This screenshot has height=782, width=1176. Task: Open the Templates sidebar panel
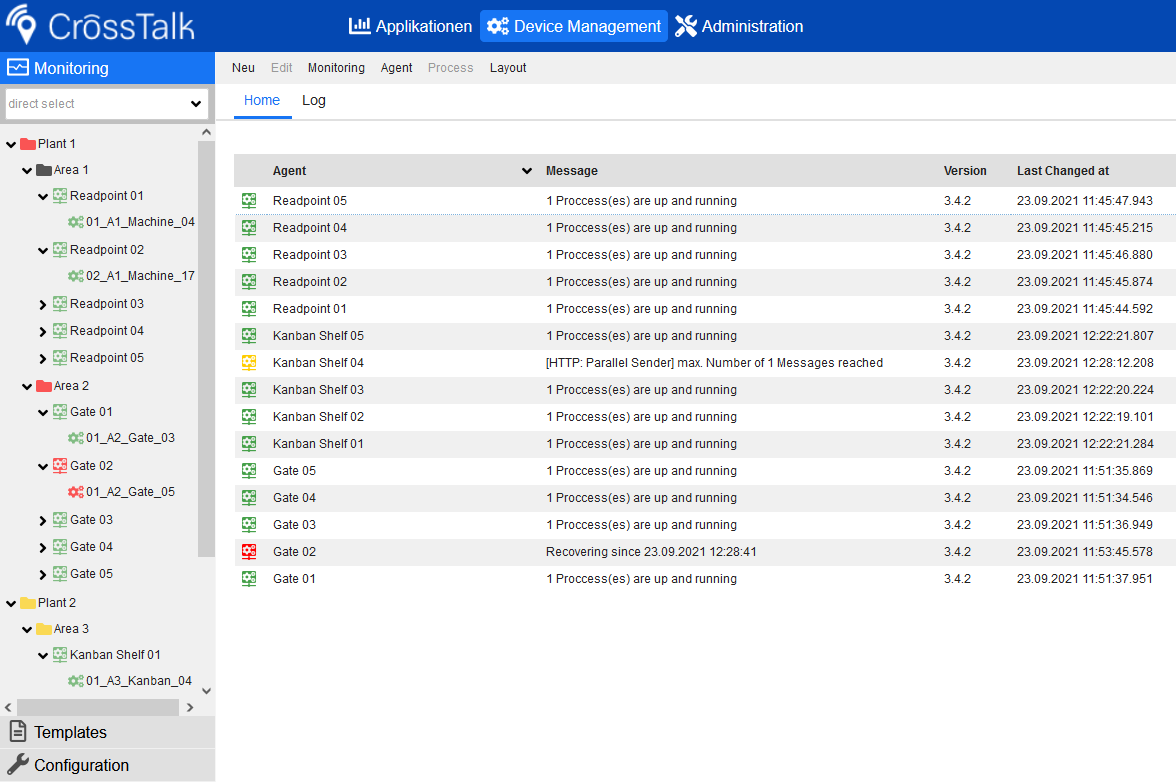pyautogui.click(x=107, y=732)
